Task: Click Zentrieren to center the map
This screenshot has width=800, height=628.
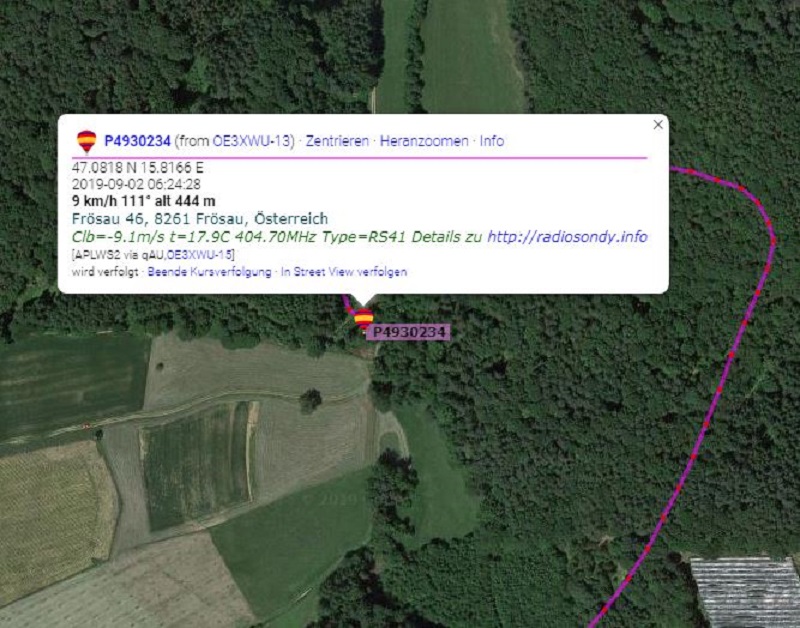Action: [x=337, y=141]
